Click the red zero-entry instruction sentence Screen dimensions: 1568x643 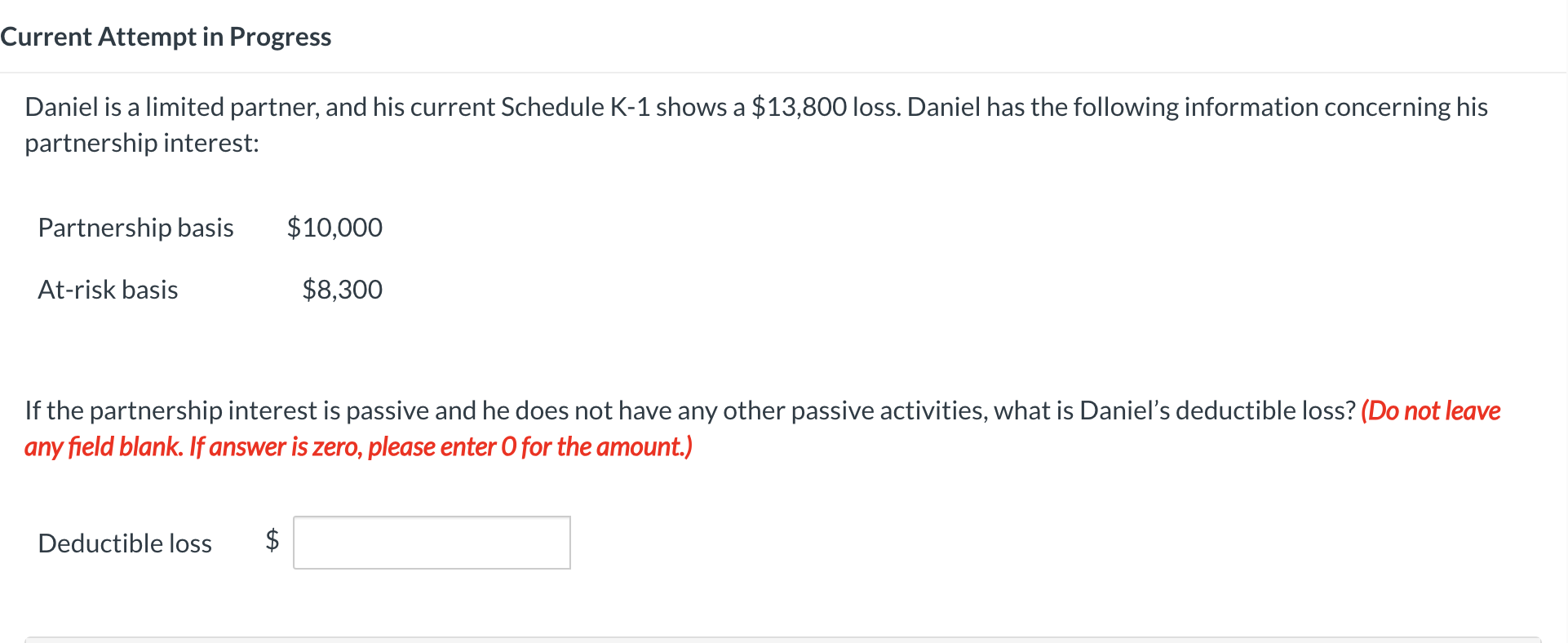coord(357,446)
